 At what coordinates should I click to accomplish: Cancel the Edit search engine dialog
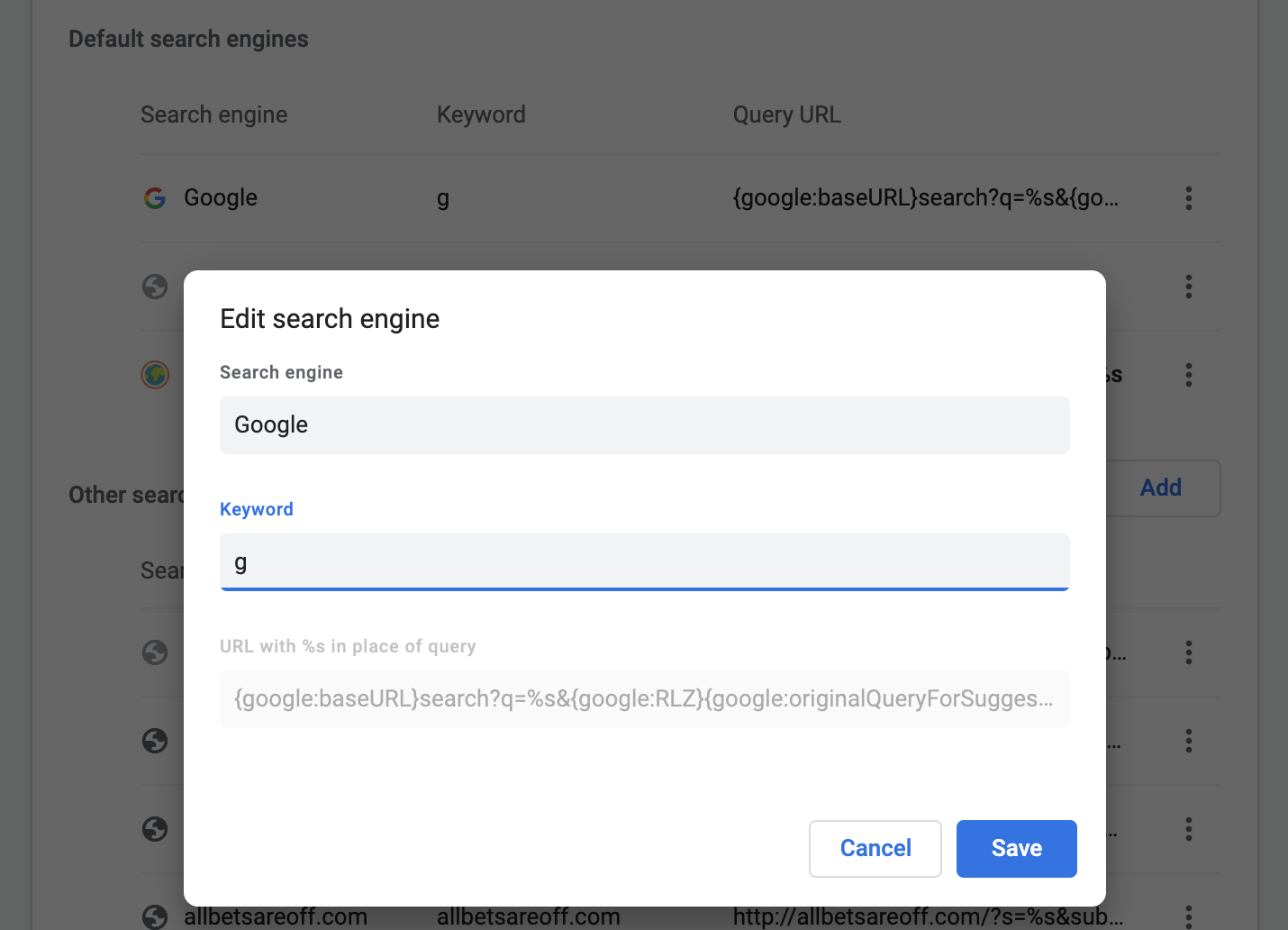point(875,849)
